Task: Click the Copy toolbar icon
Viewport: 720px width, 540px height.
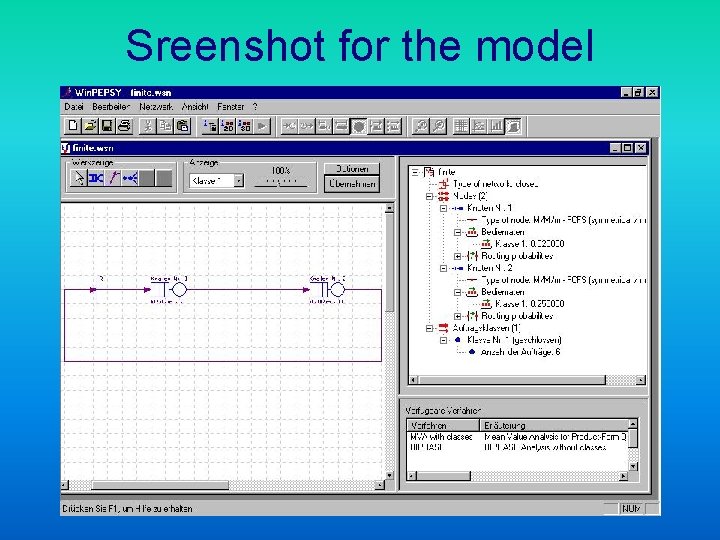Action: (x=165, y=126)
